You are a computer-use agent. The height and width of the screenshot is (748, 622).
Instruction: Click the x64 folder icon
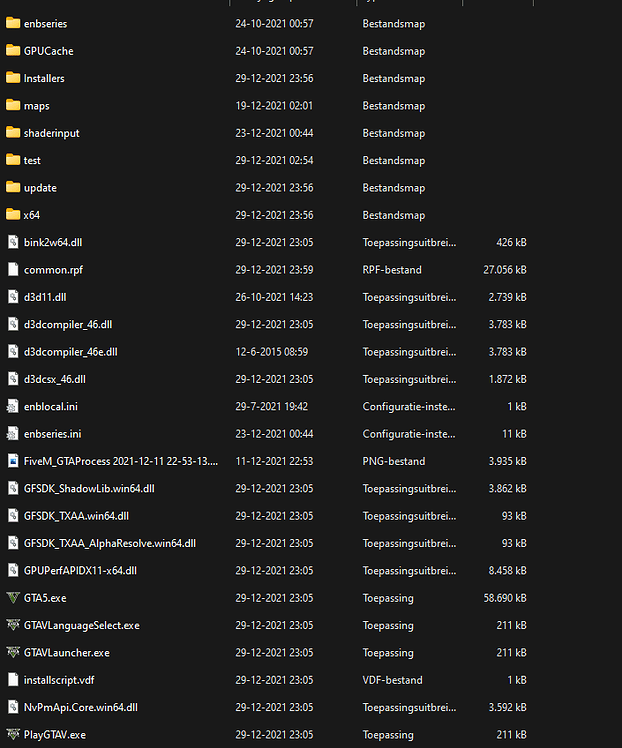[13, 214]
